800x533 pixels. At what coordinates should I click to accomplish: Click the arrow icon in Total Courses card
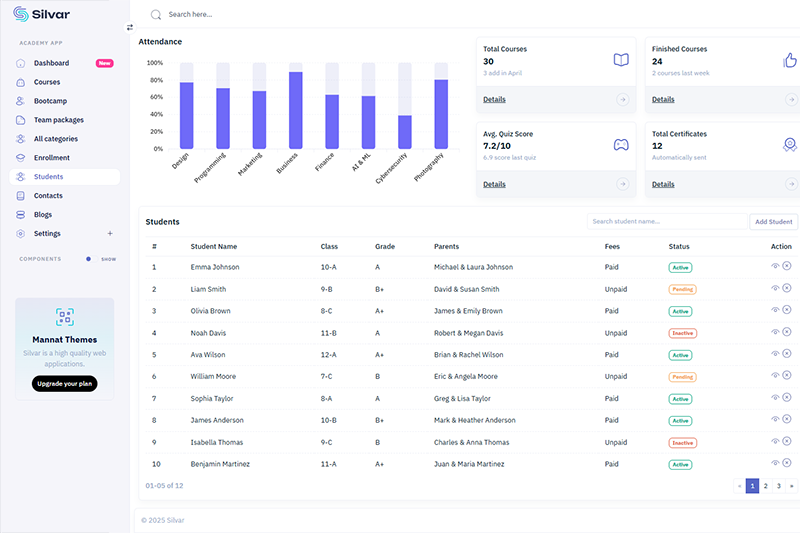623,100
